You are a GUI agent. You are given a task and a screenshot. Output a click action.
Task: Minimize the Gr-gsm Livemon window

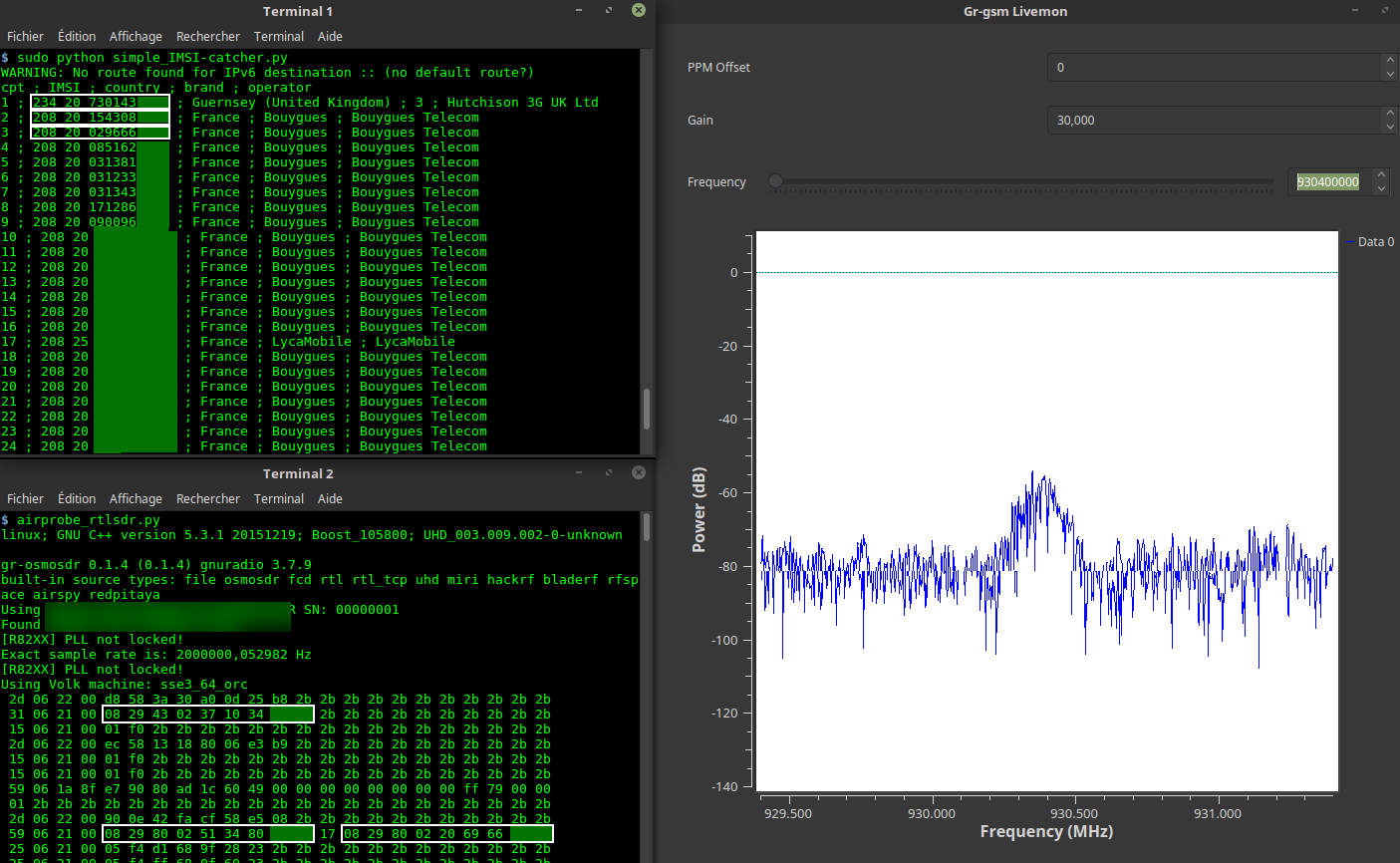[1355, 10]
